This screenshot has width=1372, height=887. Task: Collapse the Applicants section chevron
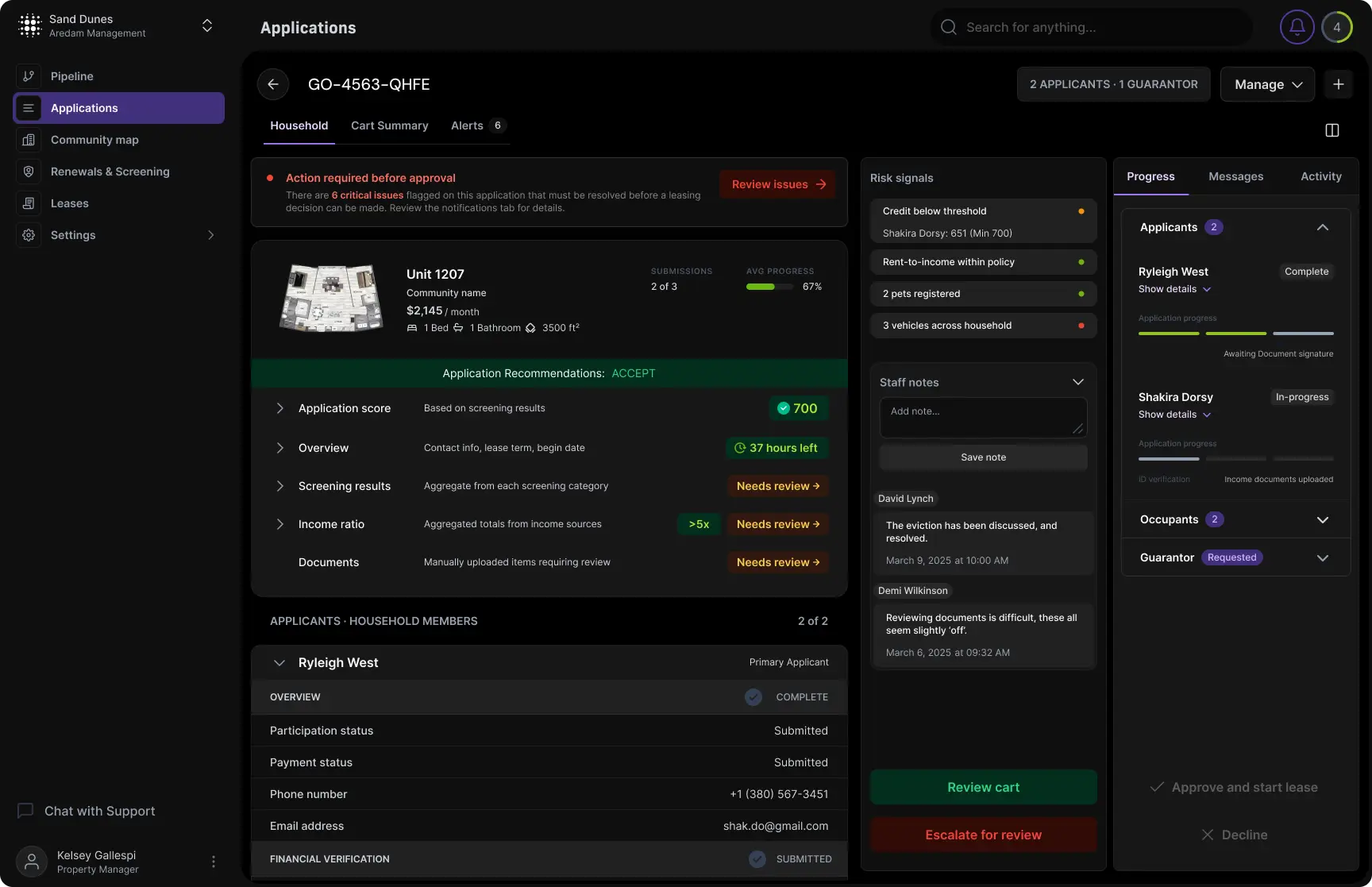coord(1323,227)
